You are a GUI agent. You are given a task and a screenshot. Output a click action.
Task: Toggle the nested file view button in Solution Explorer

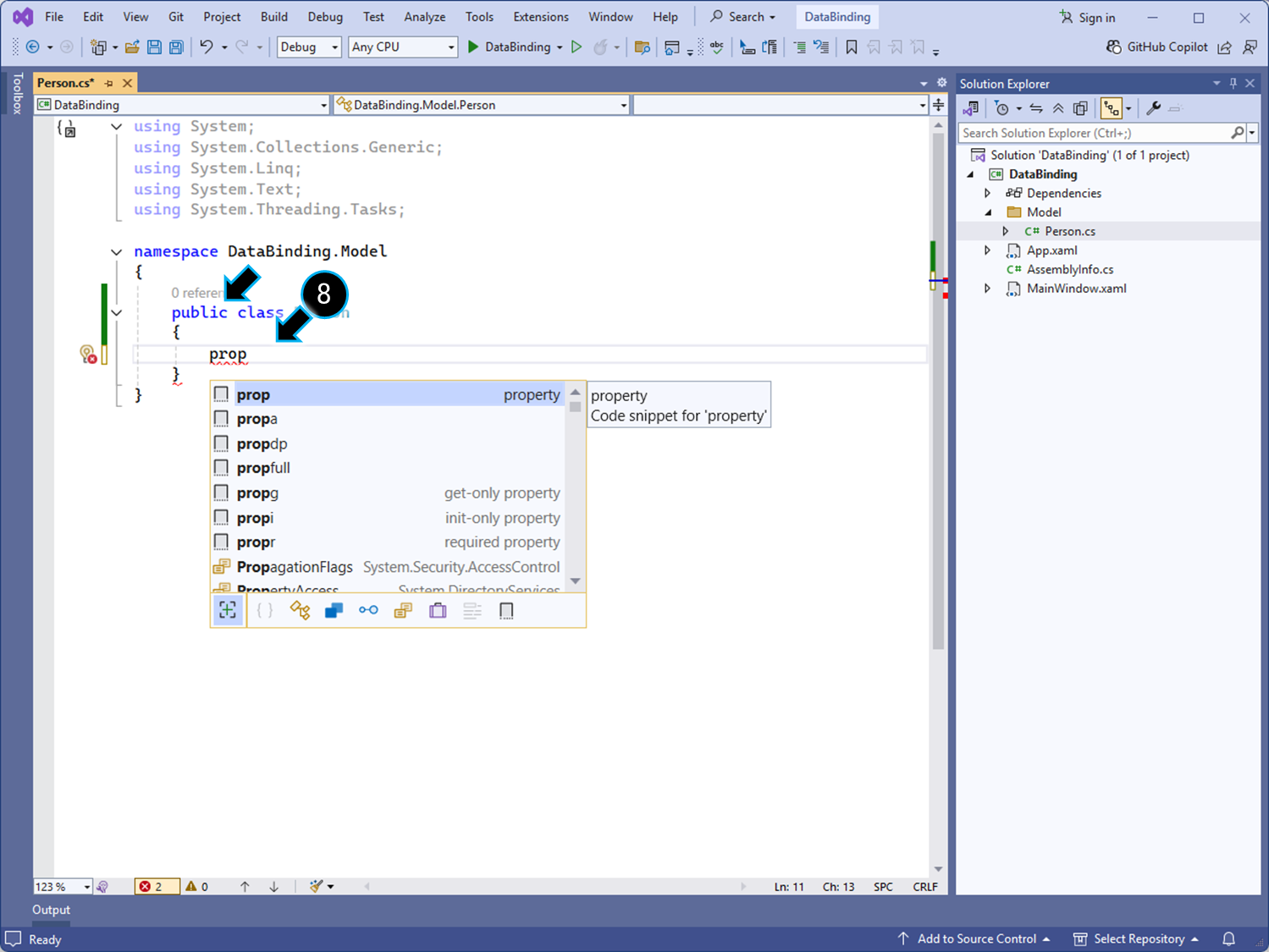tap(1112, 108)
